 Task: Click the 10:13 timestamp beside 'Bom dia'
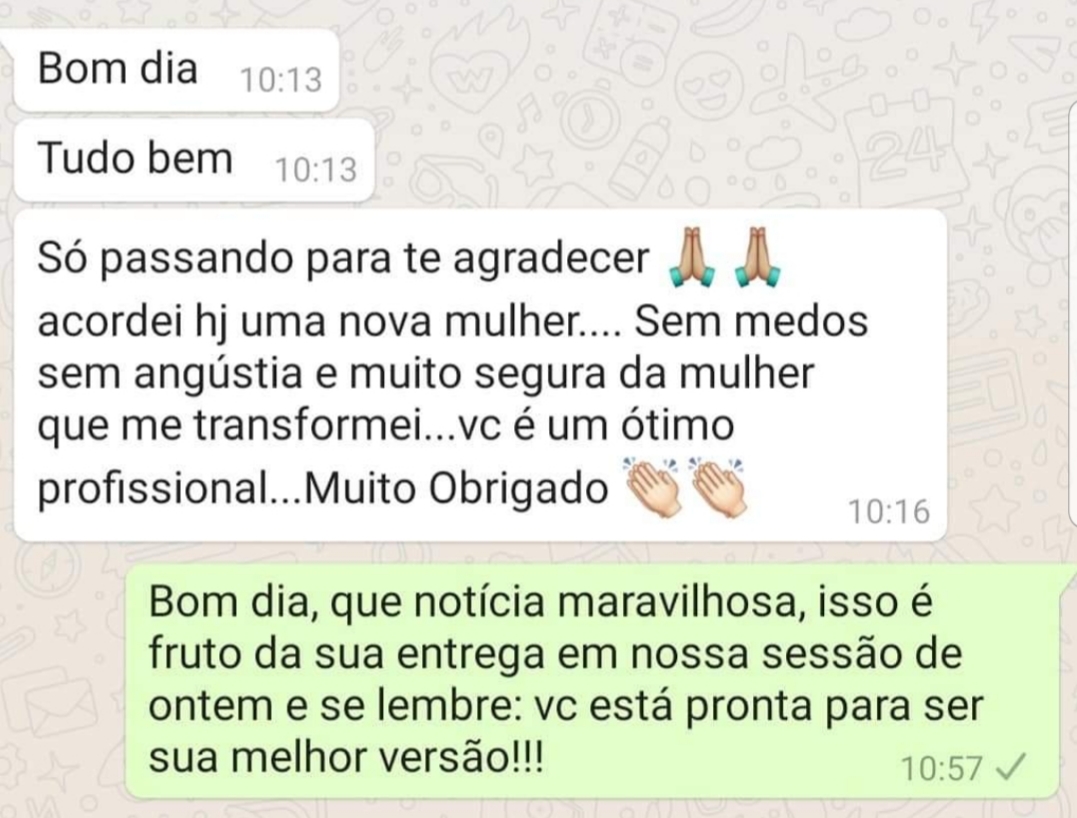[281, 80]
